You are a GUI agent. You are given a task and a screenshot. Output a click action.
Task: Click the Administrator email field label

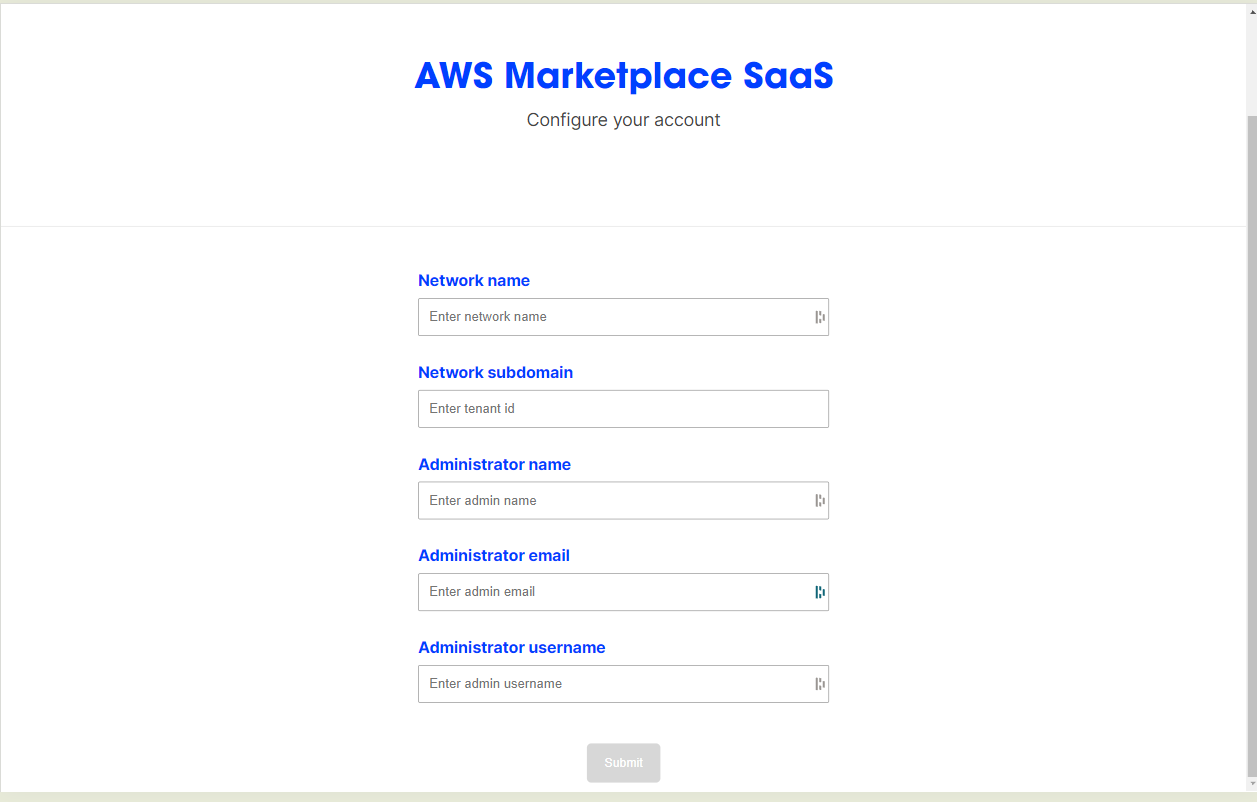tap(494, 555)
